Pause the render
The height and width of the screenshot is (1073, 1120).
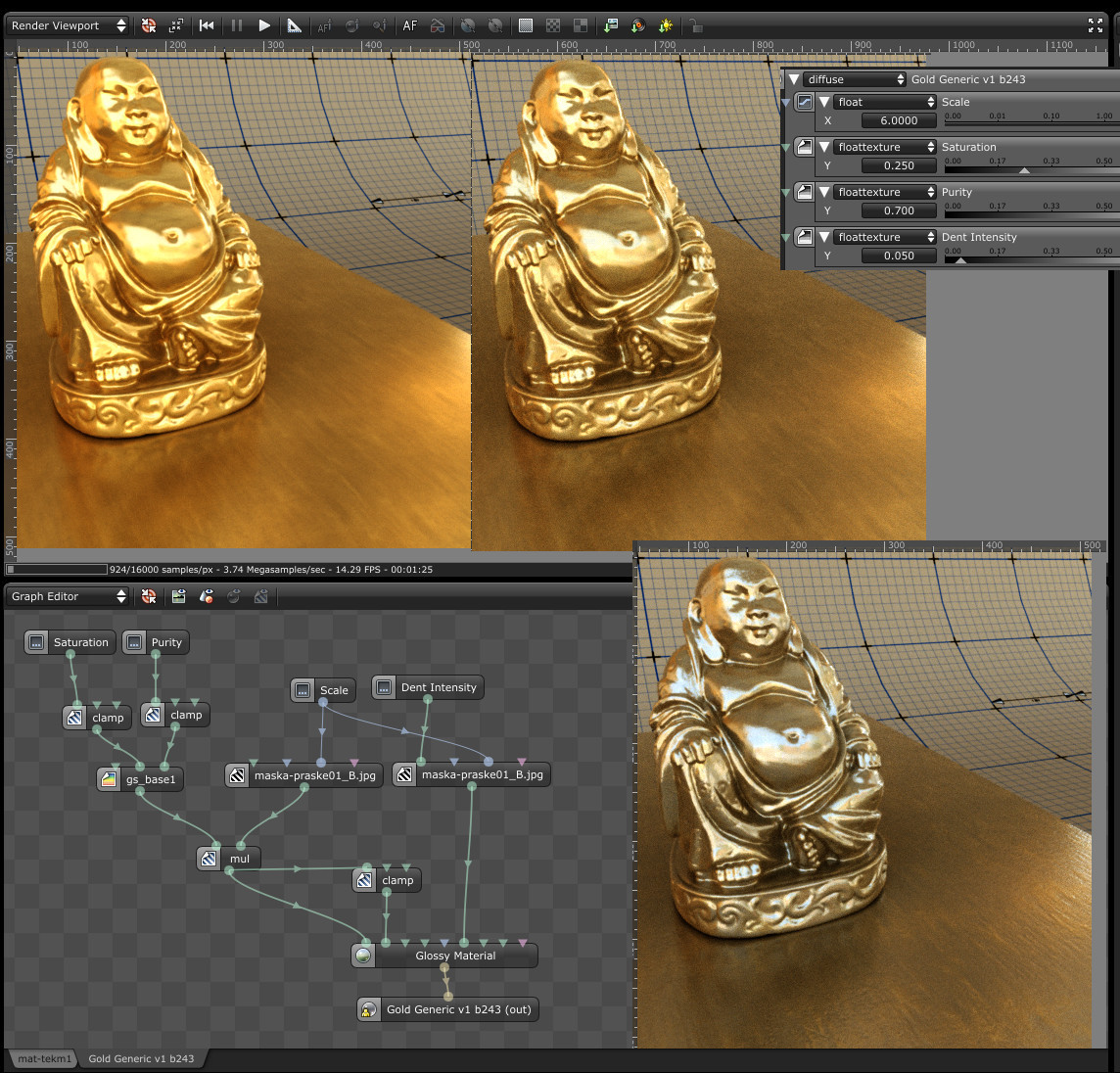pos(236,25)
